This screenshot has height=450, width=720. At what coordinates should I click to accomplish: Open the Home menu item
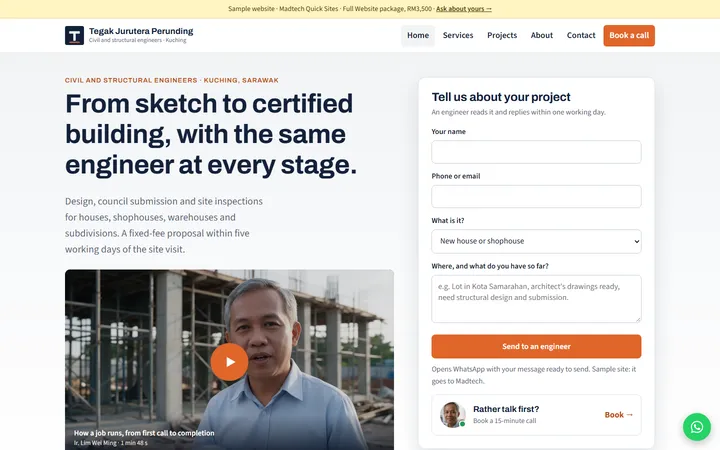click(x=418, y=35)
